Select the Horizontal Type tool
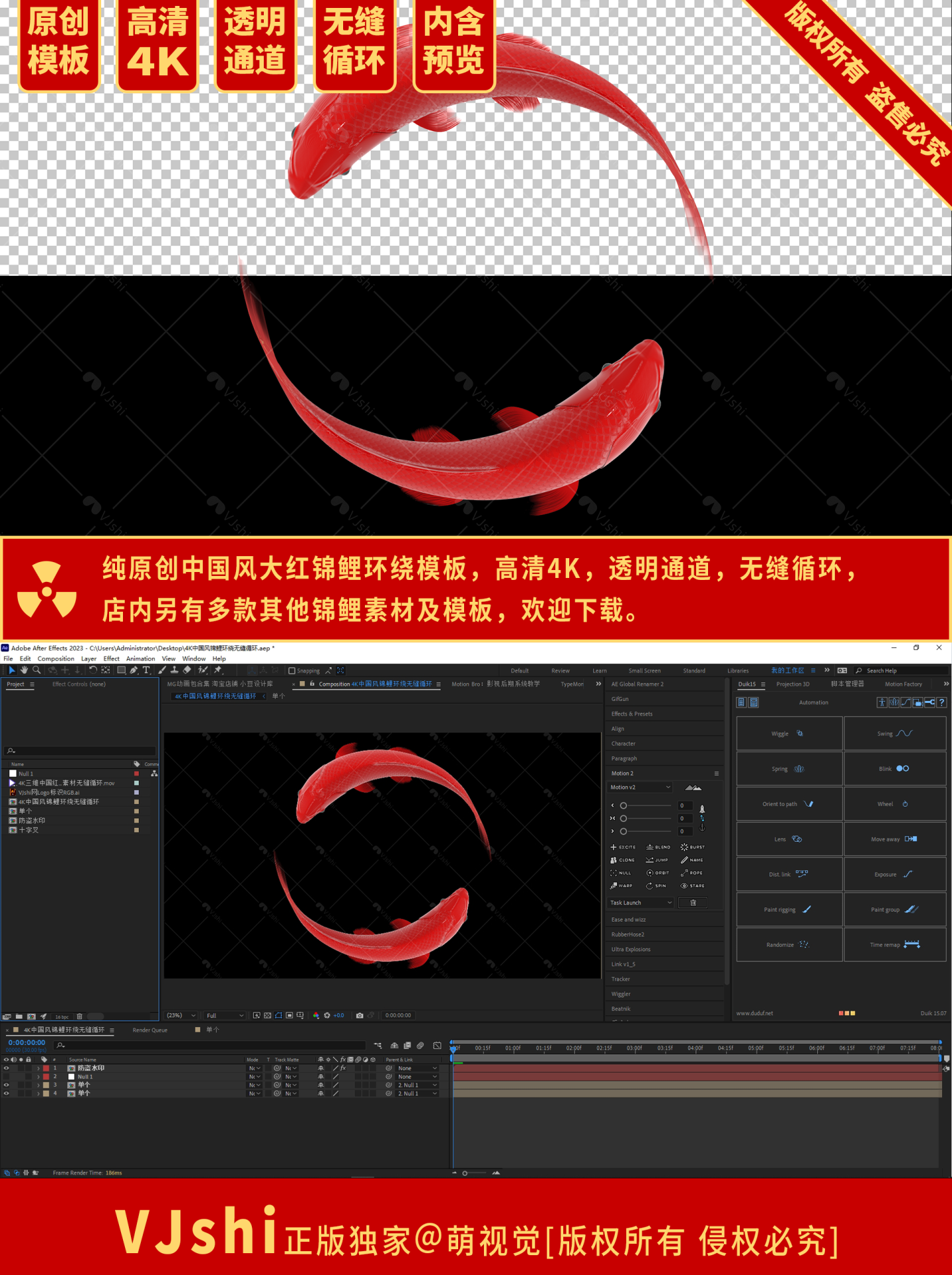This screenshot has width=952, height=1275. coord(147,670)
